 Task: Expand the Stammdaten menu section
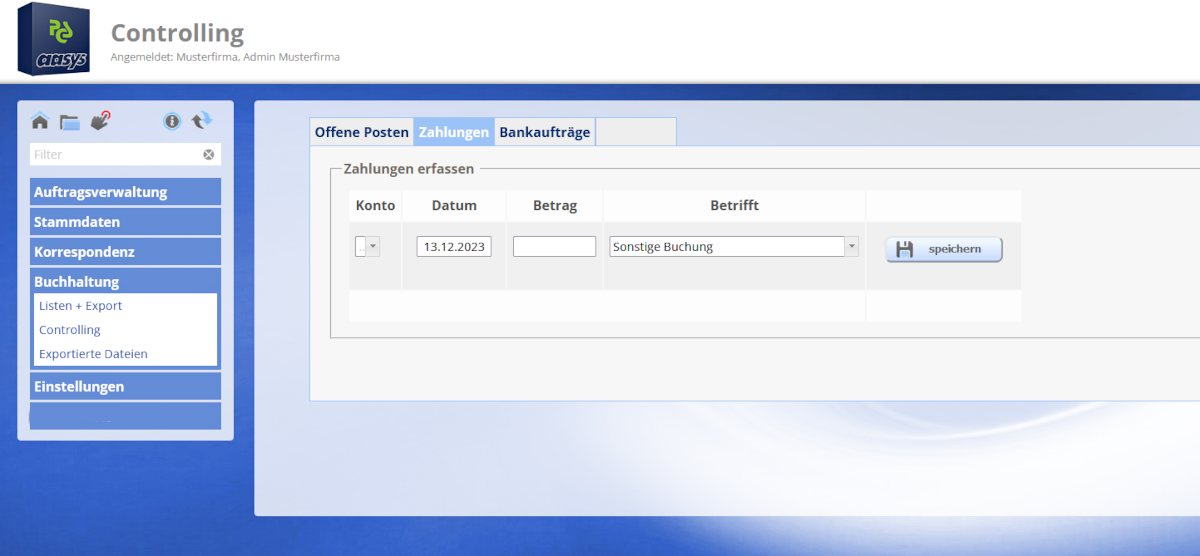pos(125,222)
